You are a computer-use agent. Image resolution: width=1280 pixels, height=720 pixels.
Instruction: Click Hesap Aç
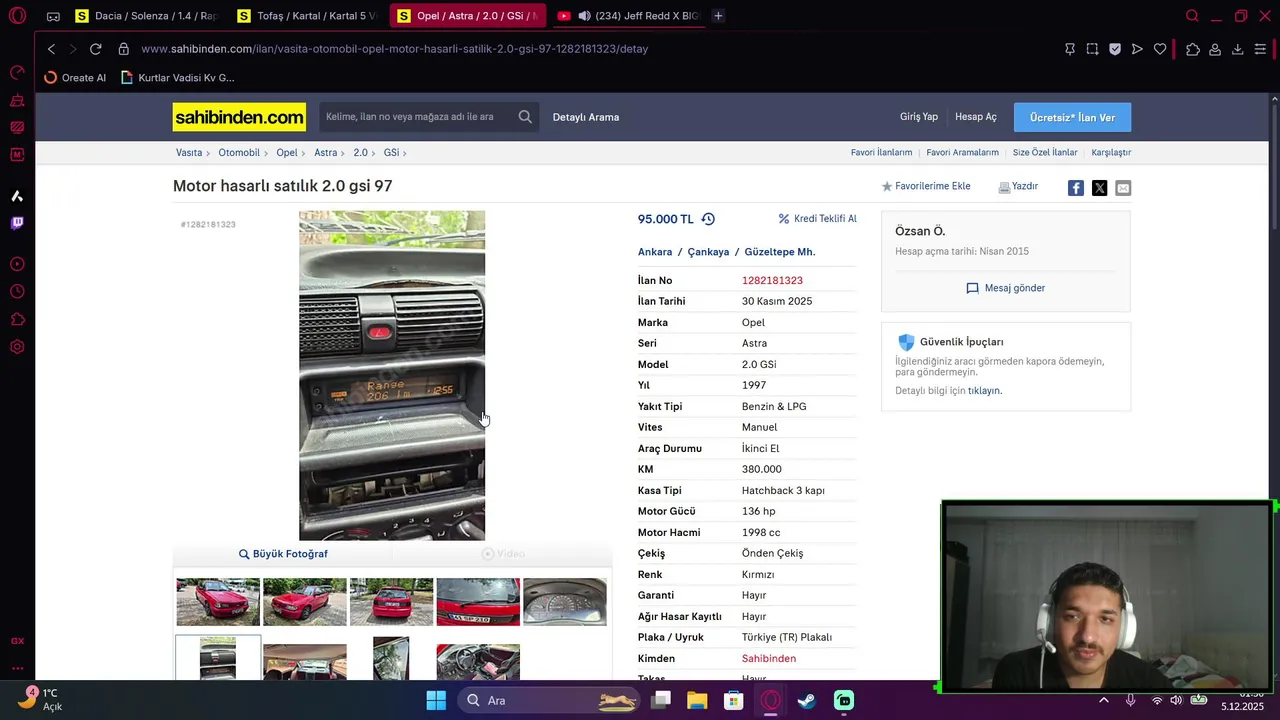(976, 117)
